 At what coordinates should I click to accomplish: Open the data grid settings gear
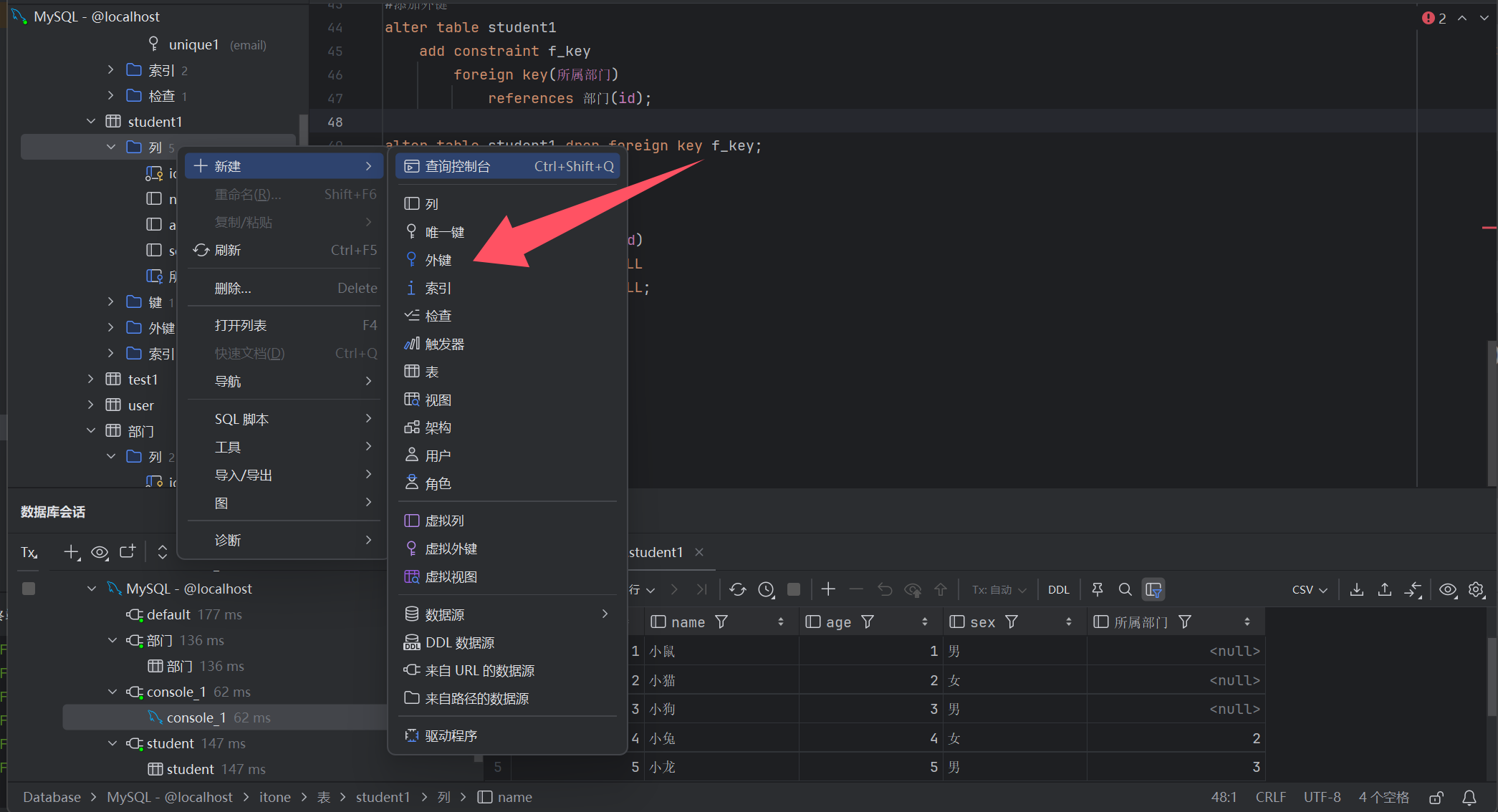pos(1476,589)
